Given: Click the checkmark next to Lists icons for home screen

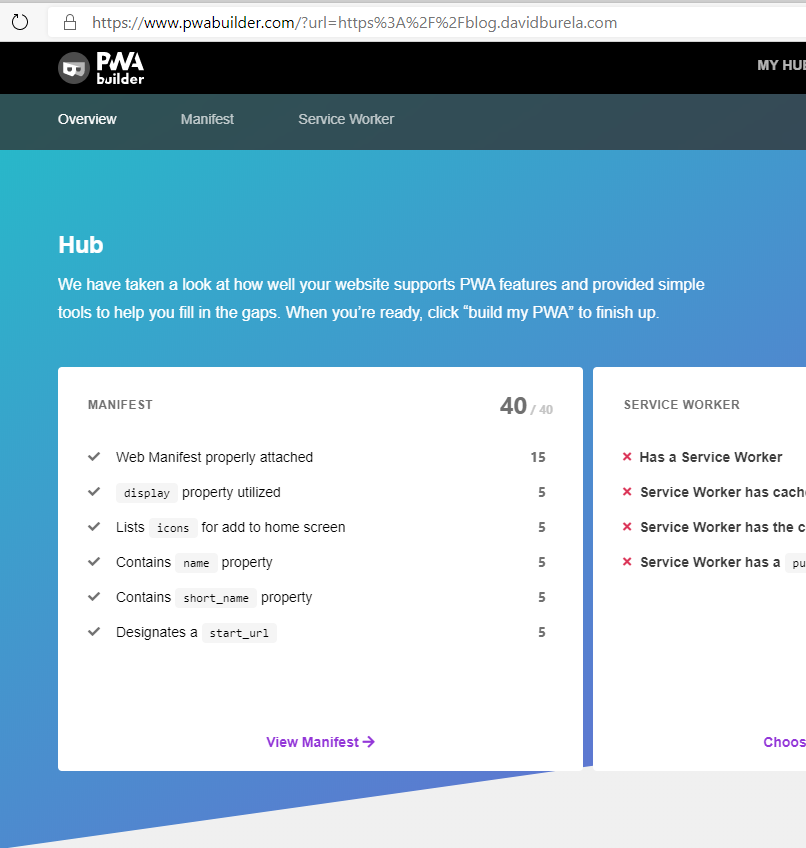Looking at the screenshot, I should click(x=93, y=527).
